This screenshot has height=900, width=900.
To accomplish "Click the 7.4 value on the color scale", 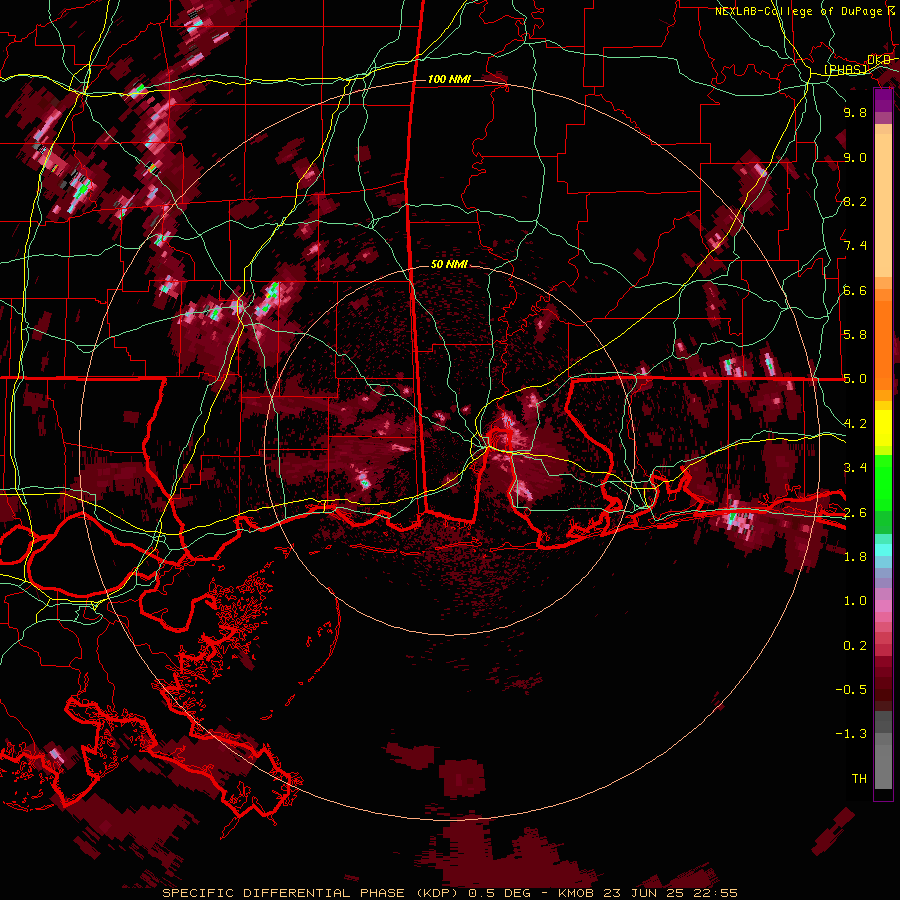I will point(855,246).
